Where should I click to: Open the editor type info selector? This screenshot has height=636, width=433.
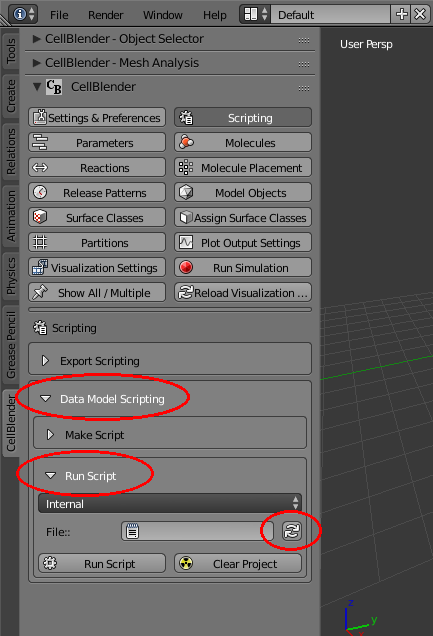click(x=23, y=15)
